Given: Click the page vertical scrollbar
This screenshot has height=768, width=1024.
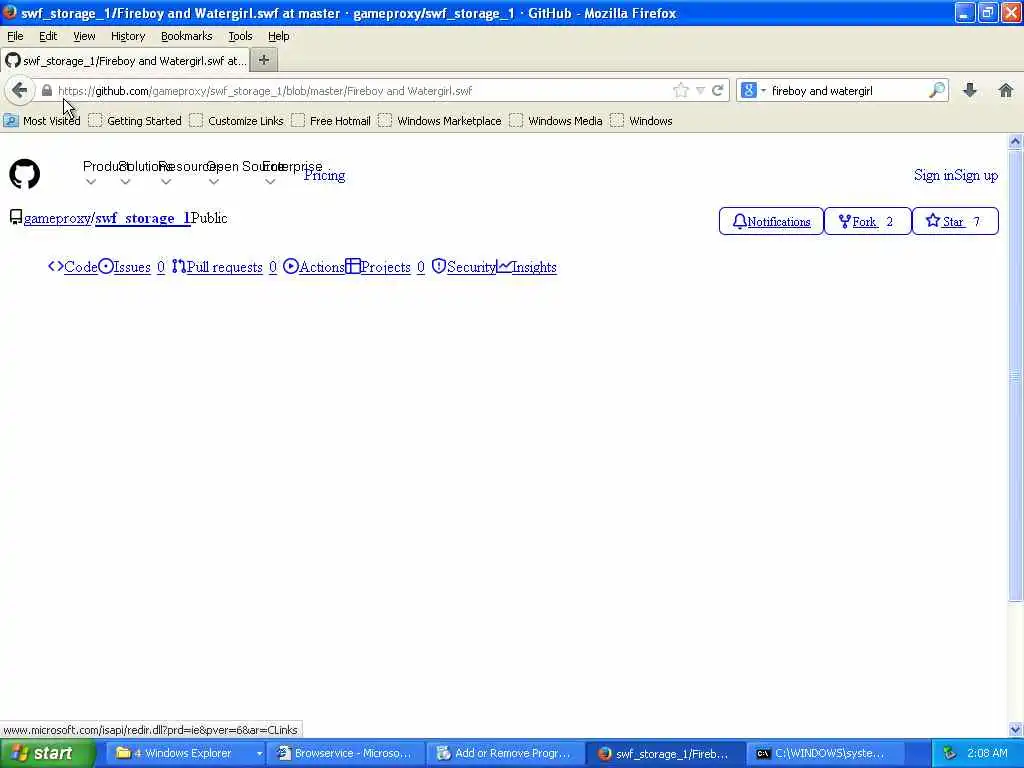Looking at the screenshot, I should coord(1016,374).
